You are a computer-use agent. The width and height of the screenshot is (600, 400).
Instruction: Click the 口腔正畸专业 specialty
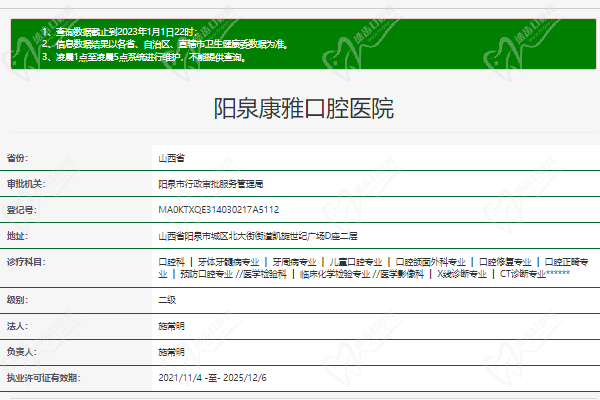[x=571, y=261]
